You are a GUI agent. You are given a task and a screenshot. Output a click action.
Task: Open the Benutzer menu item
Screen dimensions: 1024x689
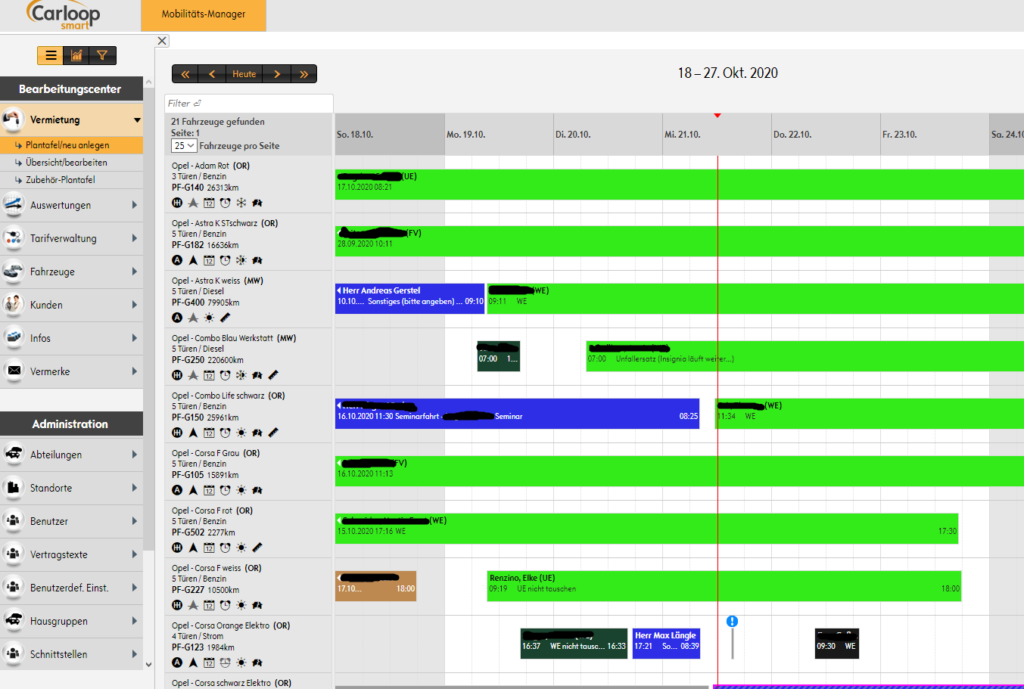point(71,521)
